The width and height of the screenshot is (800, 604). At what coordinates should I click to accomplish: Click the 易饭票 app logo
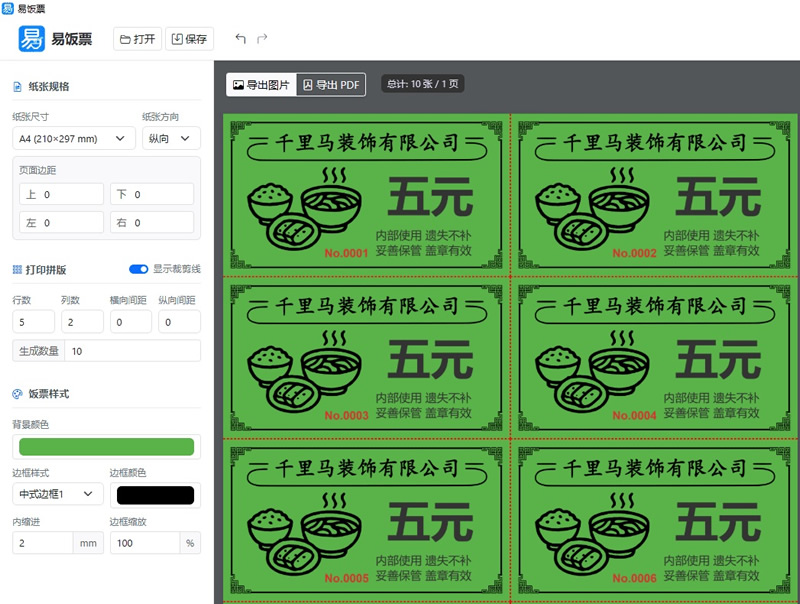pyautogui.click(x=32, y=39)
